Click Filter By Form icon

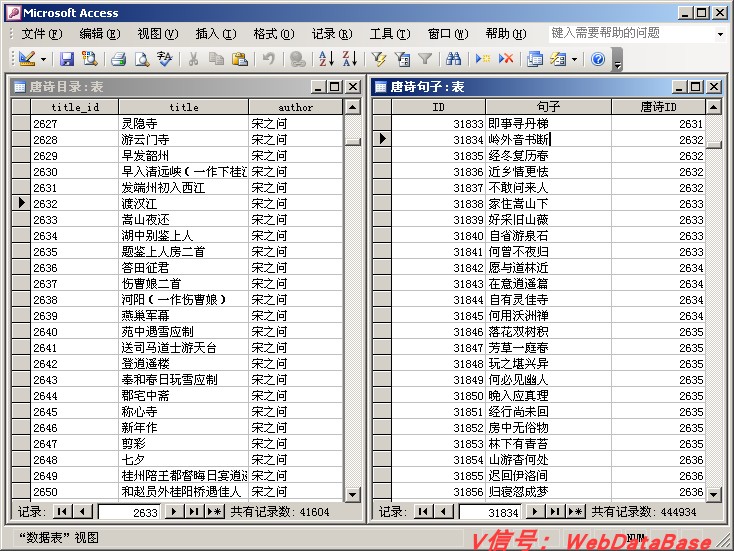click(x=402, y=59)
